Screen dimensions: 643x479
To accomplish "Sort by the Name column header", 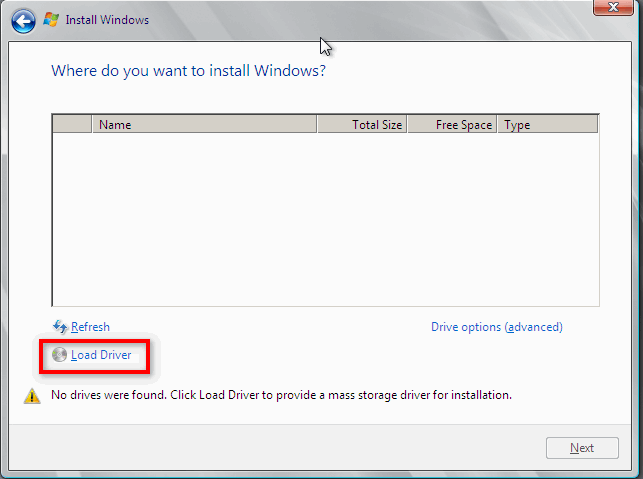I will click(x=205, y=124).
